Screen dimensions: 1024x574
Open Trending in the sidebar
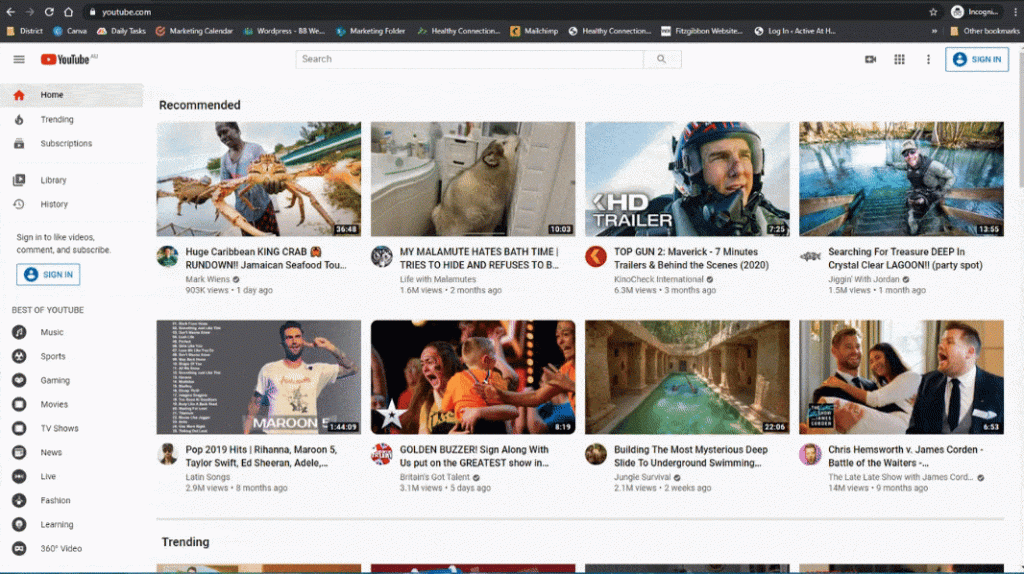click(72, 120)
